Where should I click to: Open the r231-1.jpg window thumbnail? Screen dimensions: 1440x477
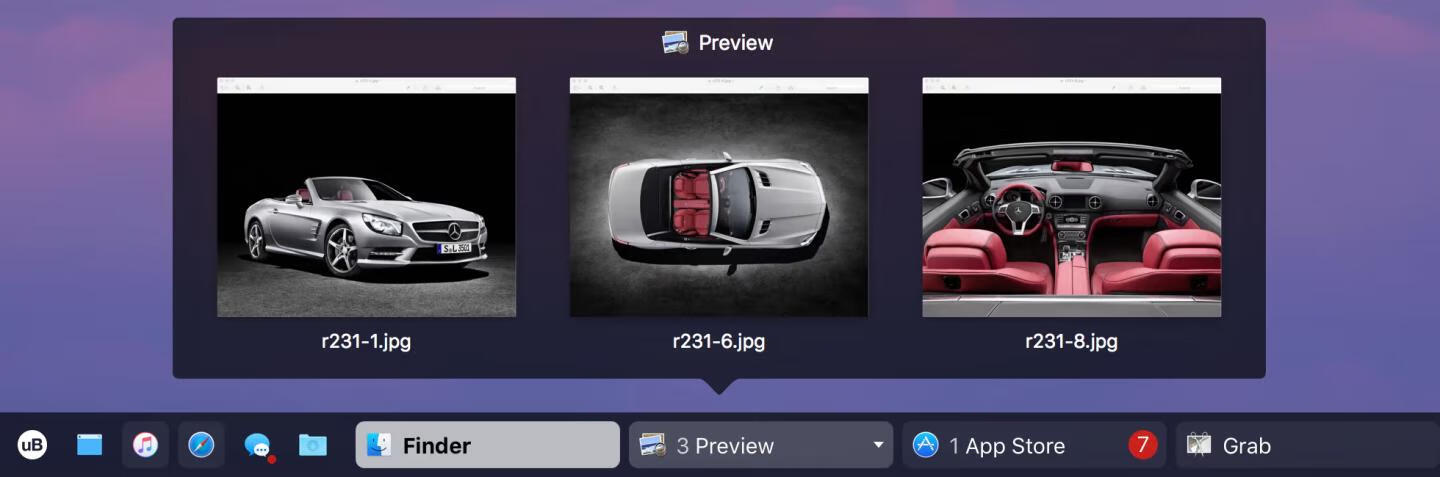click(366, 197)
